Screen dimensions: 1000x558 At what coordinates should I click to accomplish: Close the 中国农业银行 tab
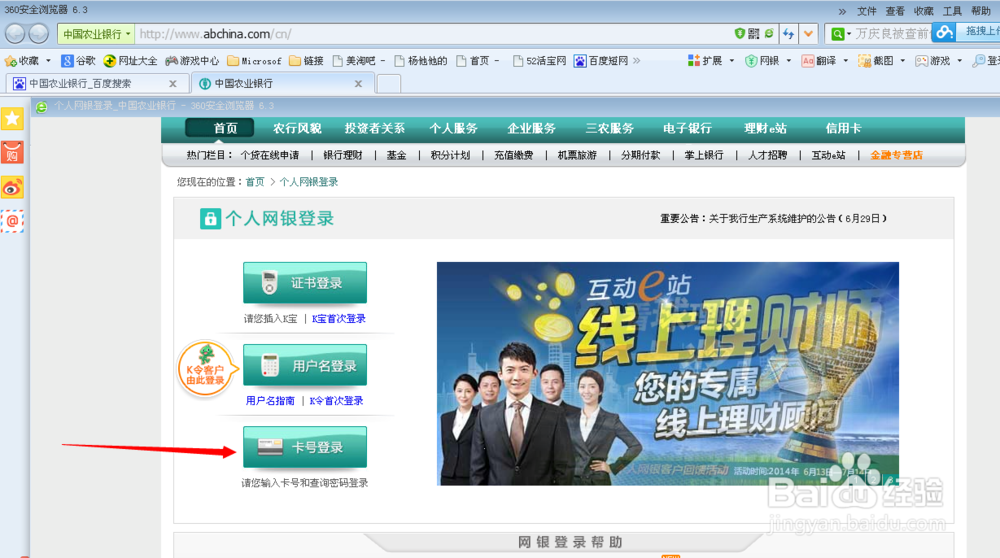pos(358,84)
